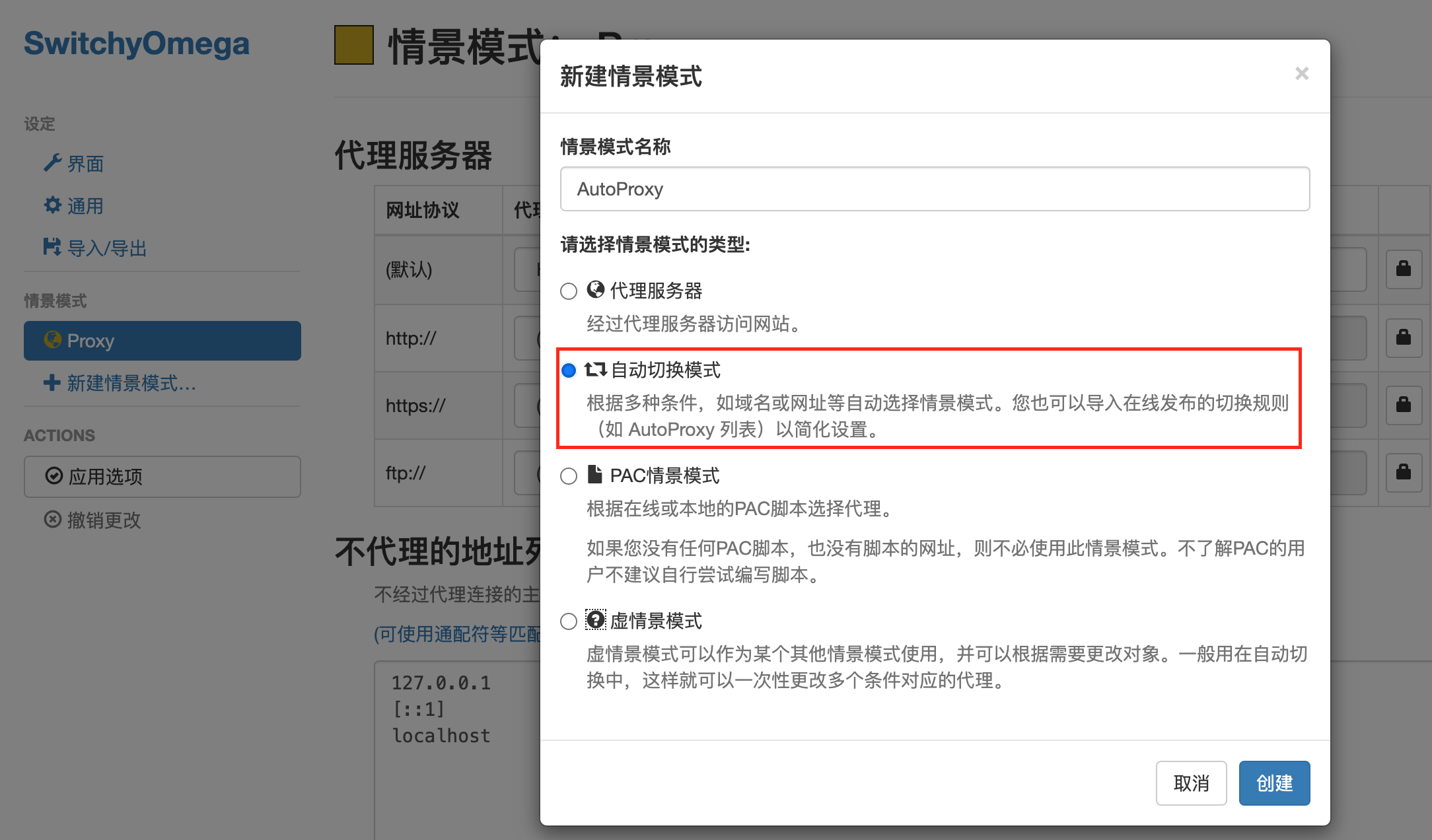Select the auto switch mode radio button
The width and height of the screenshot is (1432, 840).
click(569, 370)
